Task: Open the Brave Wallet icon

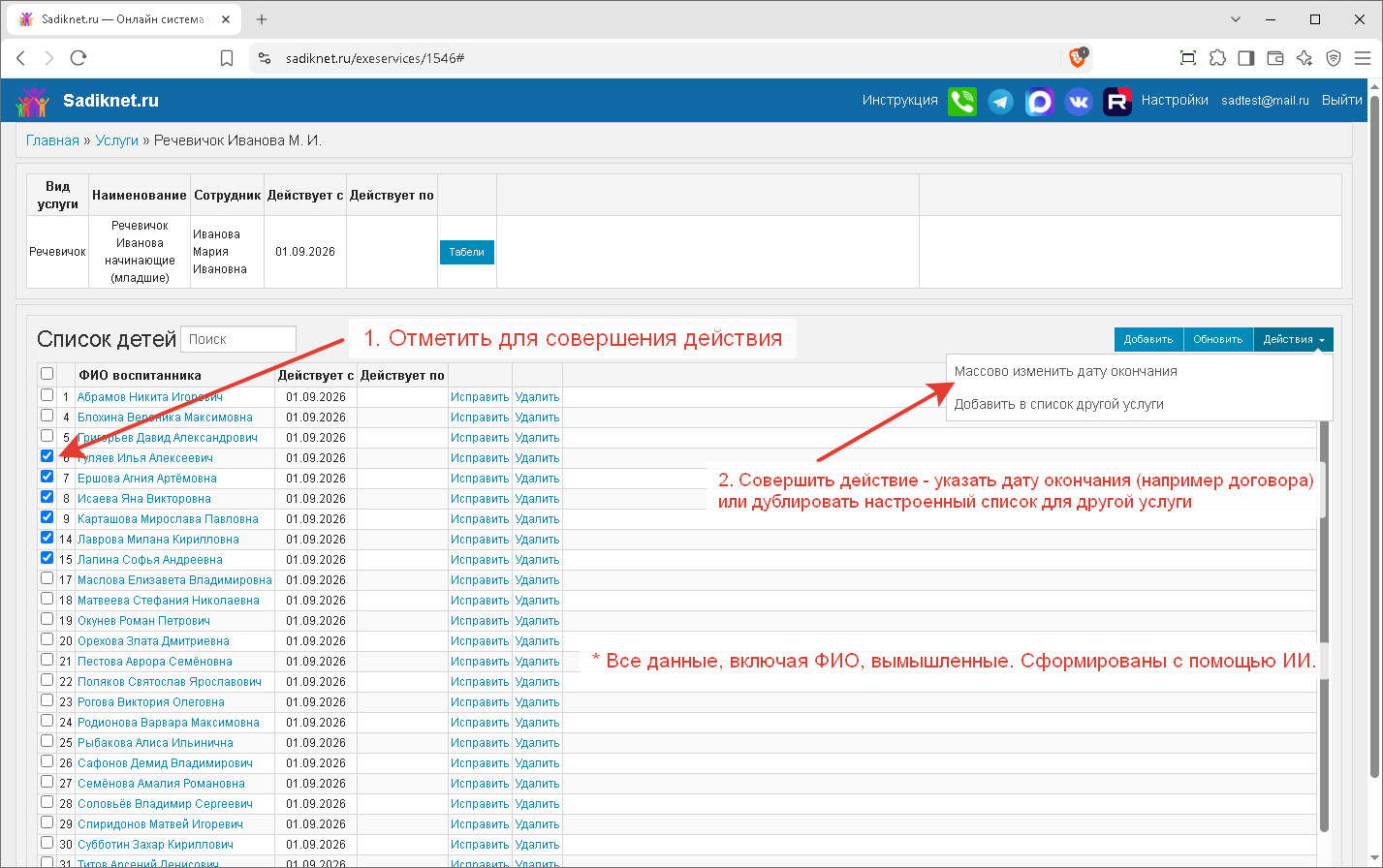Action: (1275, 58)
